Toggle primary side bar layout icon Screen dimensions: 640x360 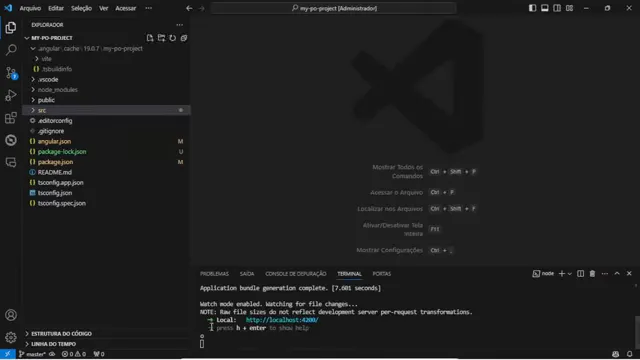pos(532,8)
